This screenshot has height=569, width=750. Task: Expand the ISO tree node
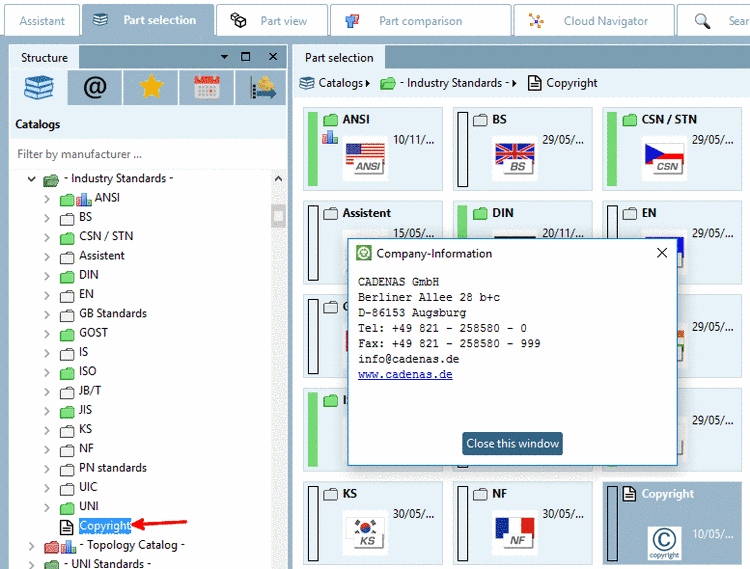pos(47,372)
